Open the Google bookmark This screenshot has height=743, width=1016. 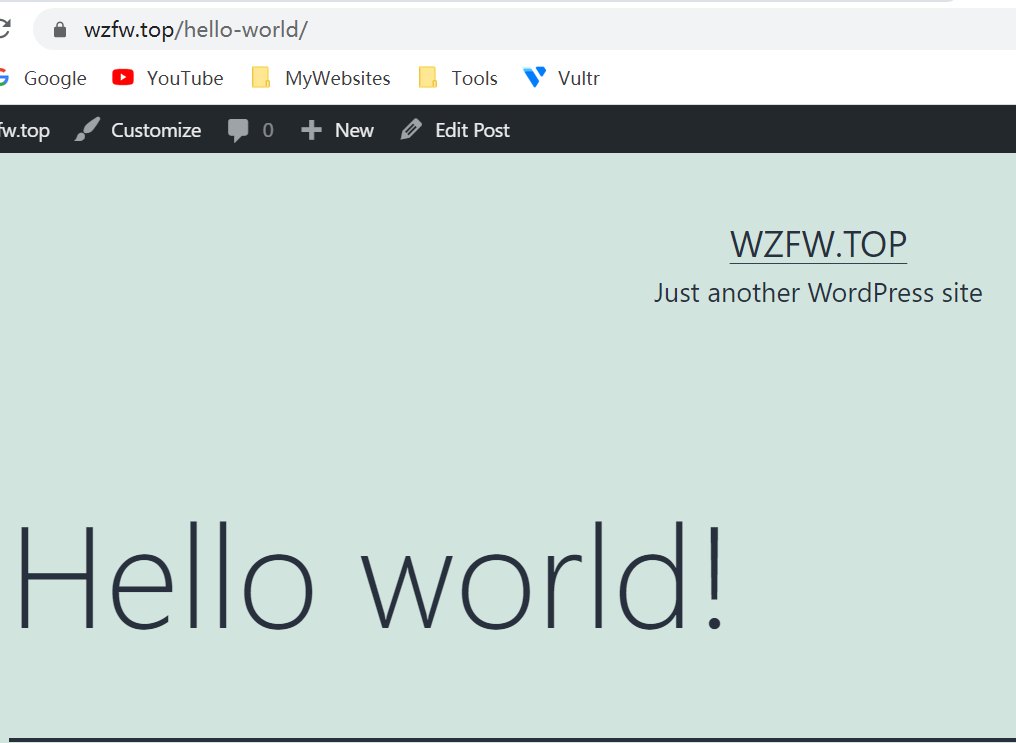tap(55, 78)
